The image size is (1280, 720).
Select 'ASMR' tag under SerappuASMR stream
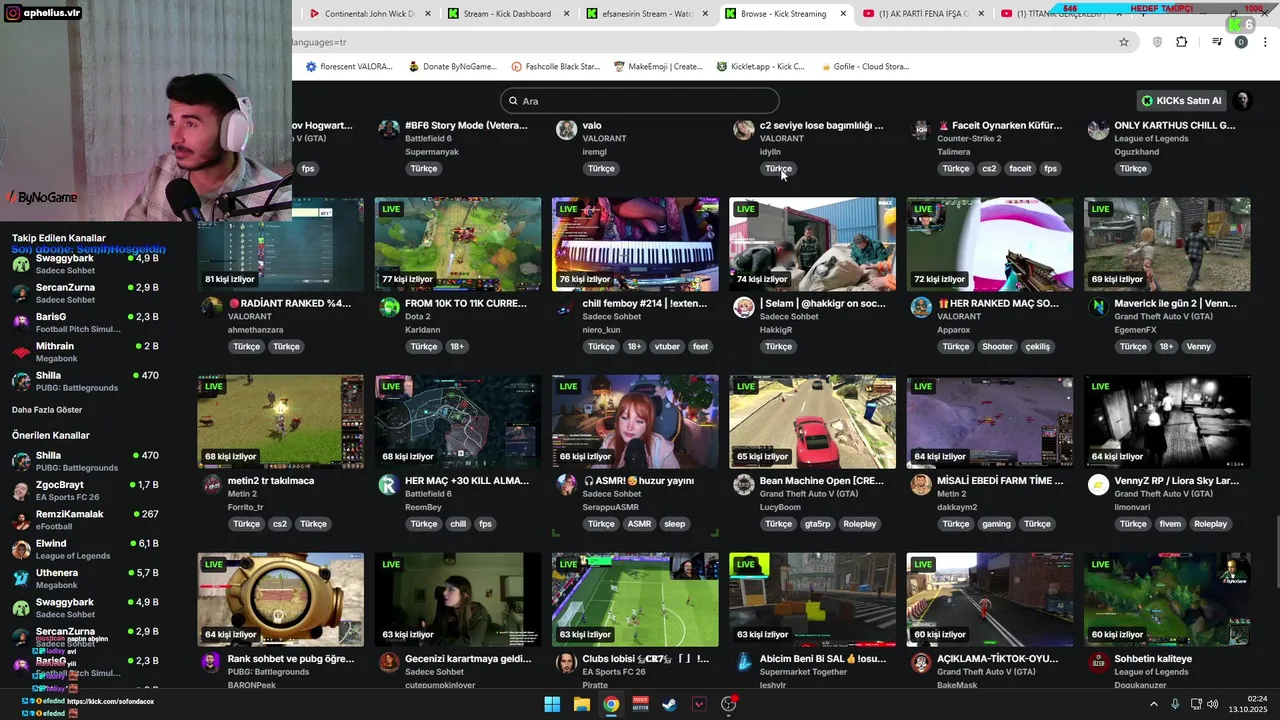[639, 524]
